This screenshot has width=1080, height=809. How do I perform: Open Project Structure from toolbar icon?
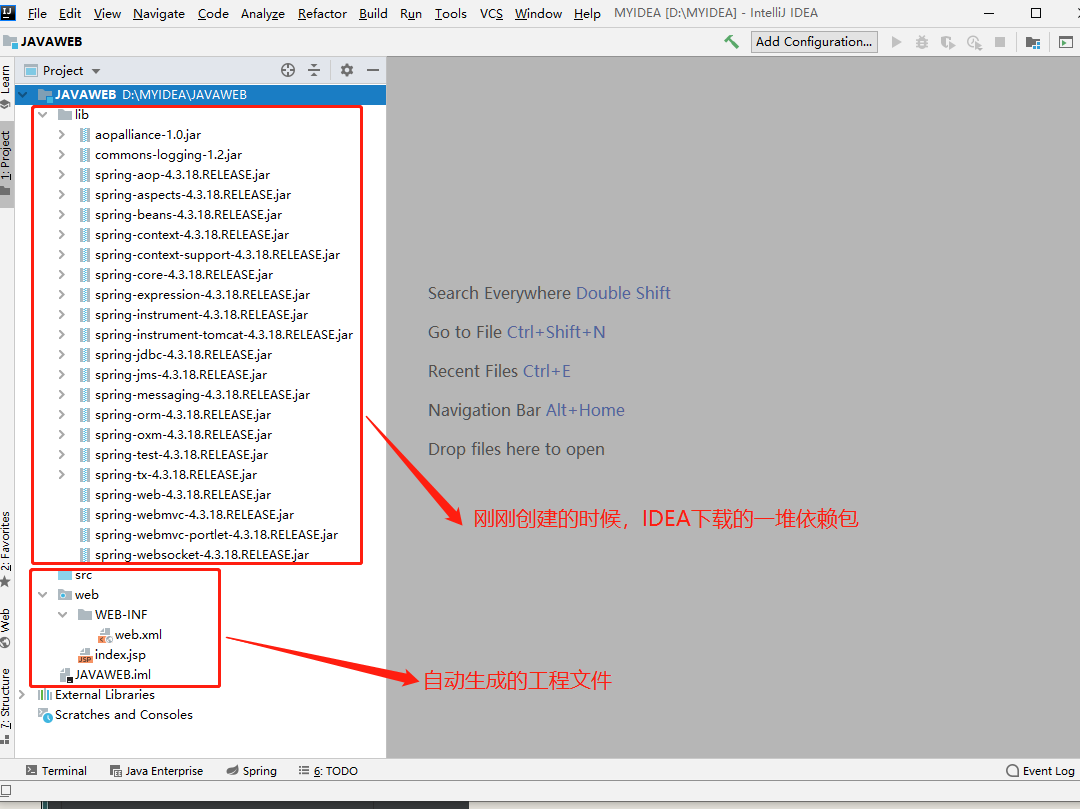tap(1032, 42)
